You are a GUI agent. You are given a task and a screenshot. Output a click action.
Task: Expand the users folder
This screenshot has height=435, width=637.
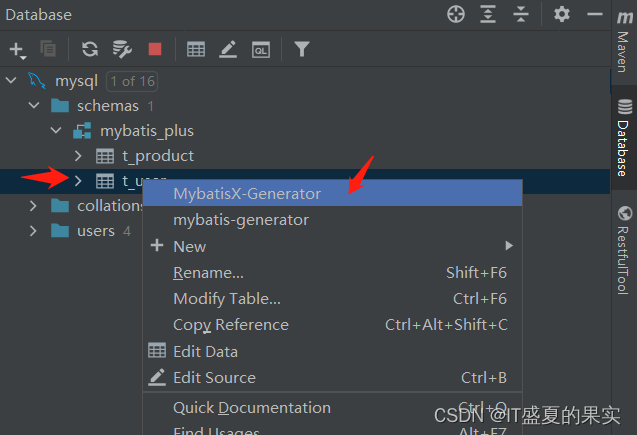pos(33,231)
